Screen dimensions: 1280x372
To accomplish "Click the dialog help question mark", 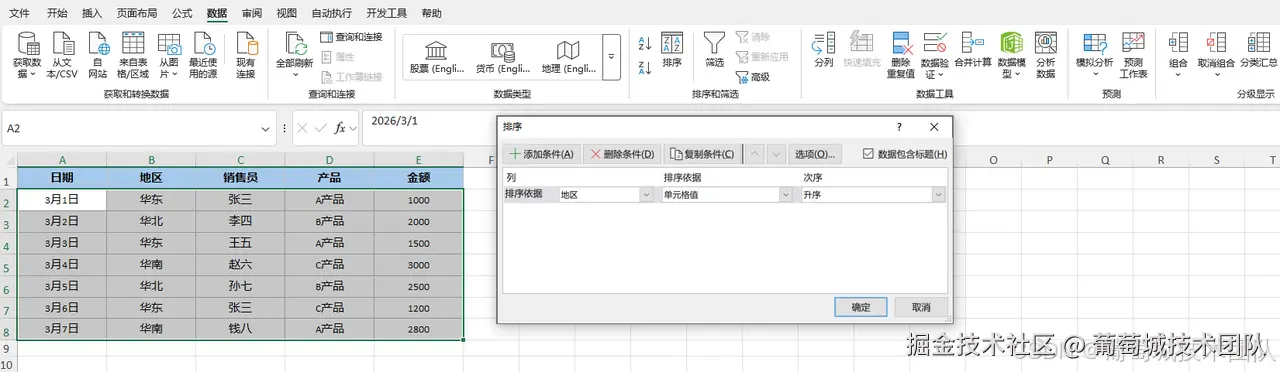I will (x=899, y=127).
